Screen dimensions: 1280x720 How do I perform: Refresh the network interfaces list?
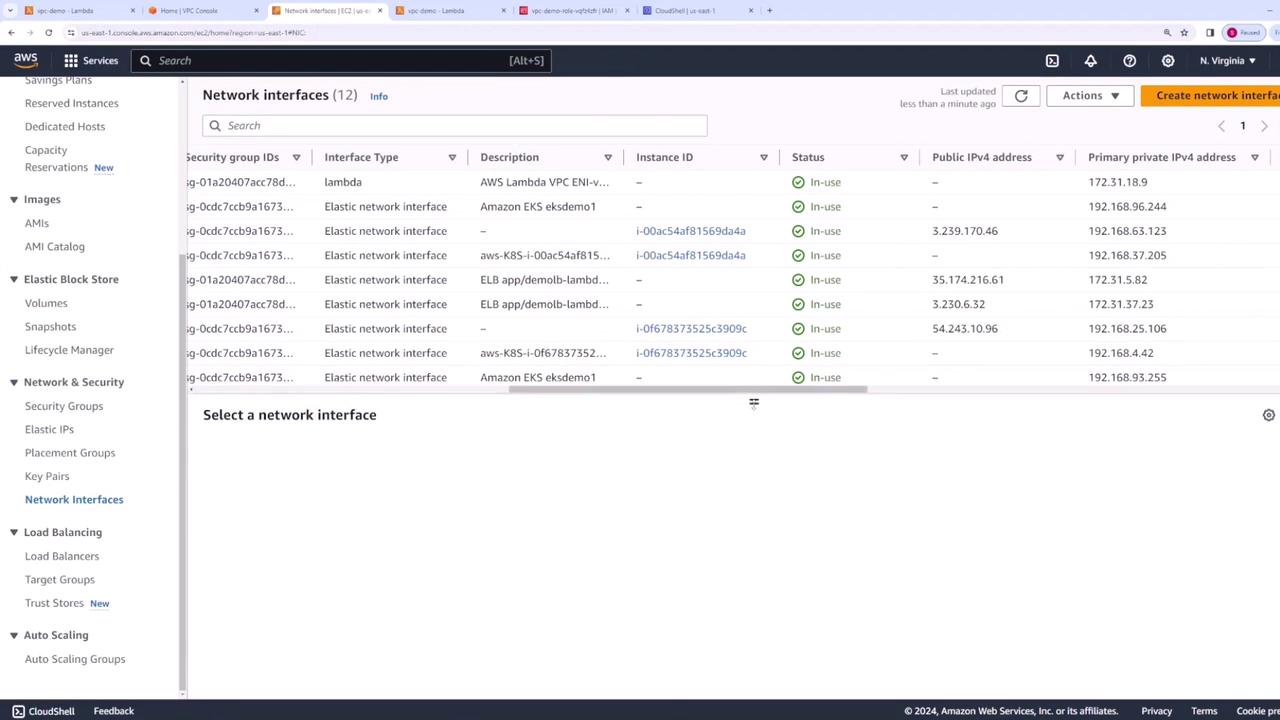1021,96
